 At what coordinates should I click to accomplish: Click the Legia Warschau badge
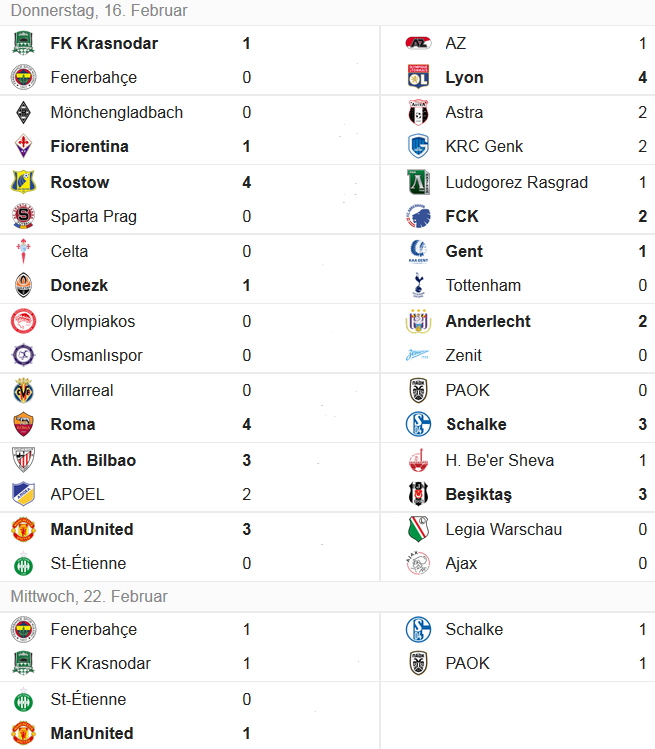click(x=418, y=529)
